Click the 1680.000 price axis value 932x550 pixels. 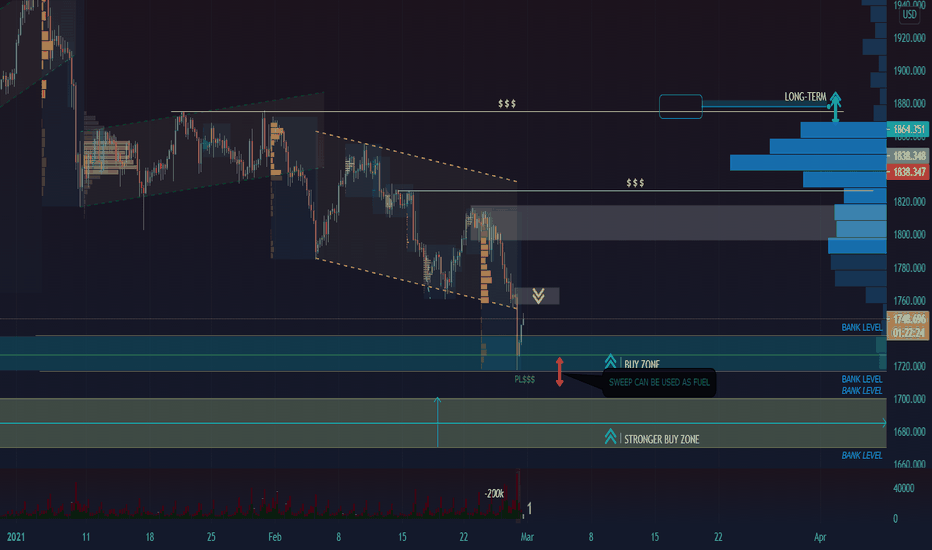(x=909, y=431)
